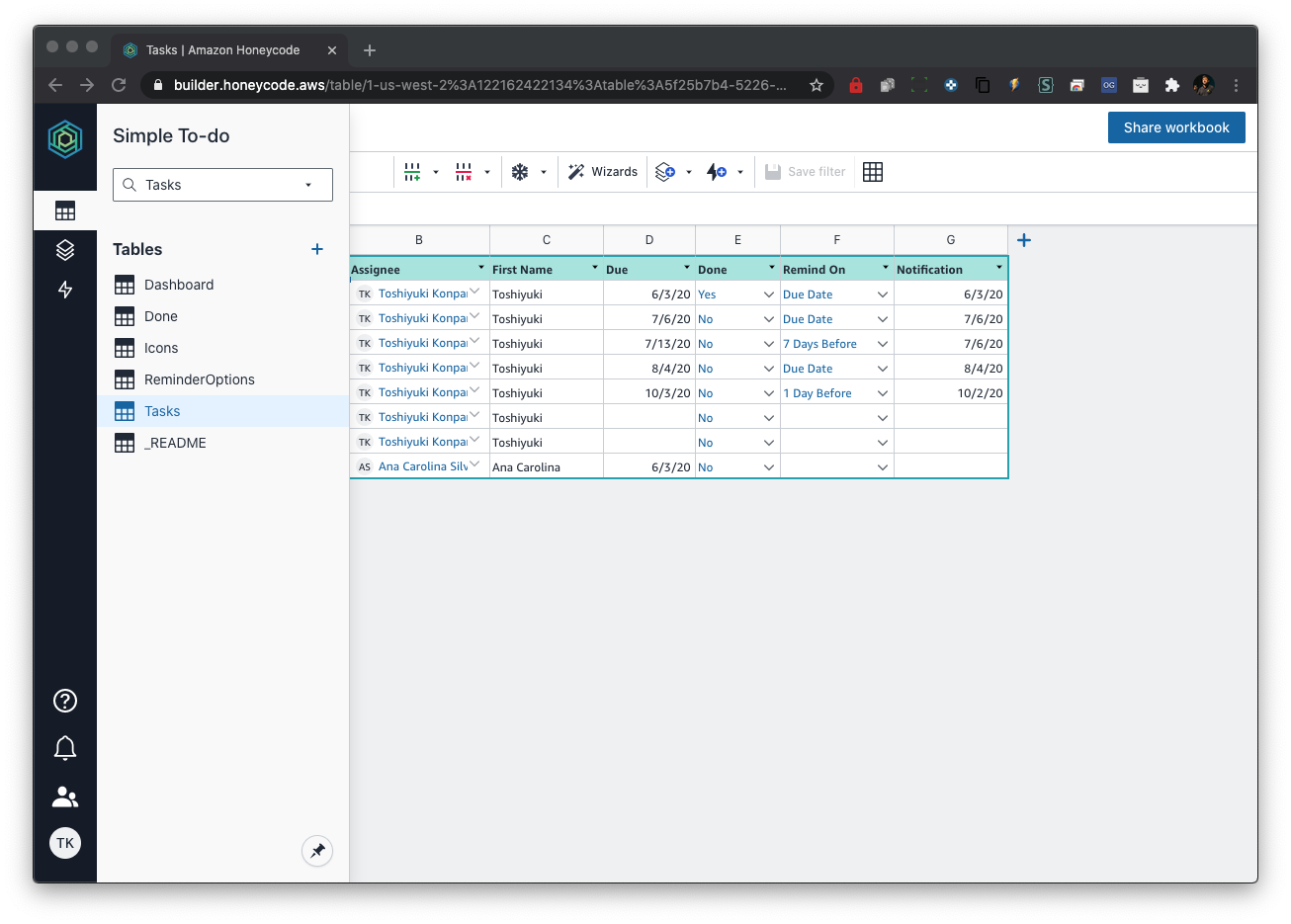1291x924 pixels.
Task: Click the add table plus icon
Action: pyautogui.click(x=317, y=249)
